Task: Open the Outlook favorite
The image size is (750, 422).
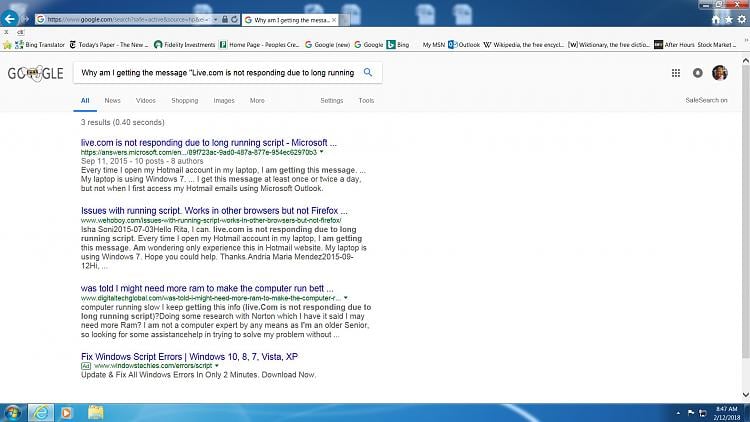Action: click(464, 44)
